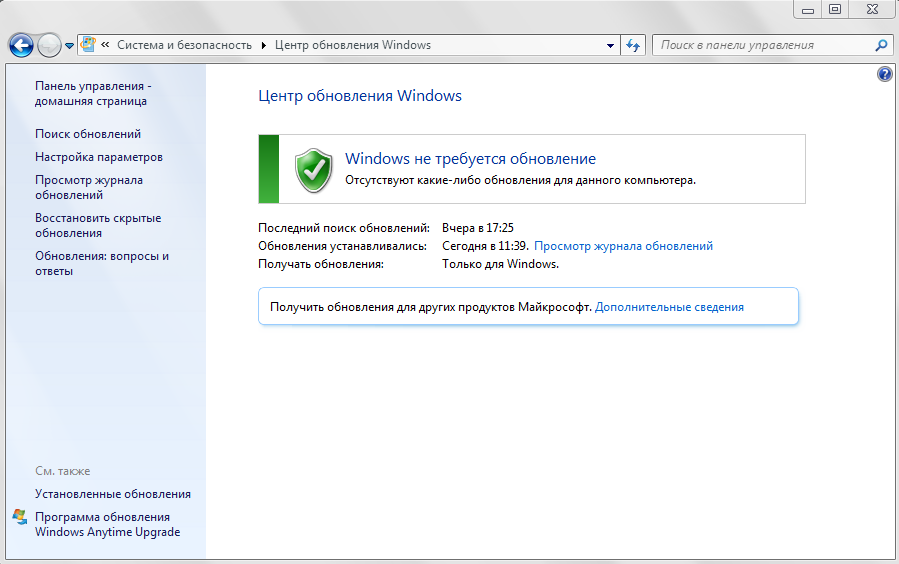The height and width of the screenshot is (564, 899).
Task: Expand arrow after Система и безопасность
Action: point(264,45)
